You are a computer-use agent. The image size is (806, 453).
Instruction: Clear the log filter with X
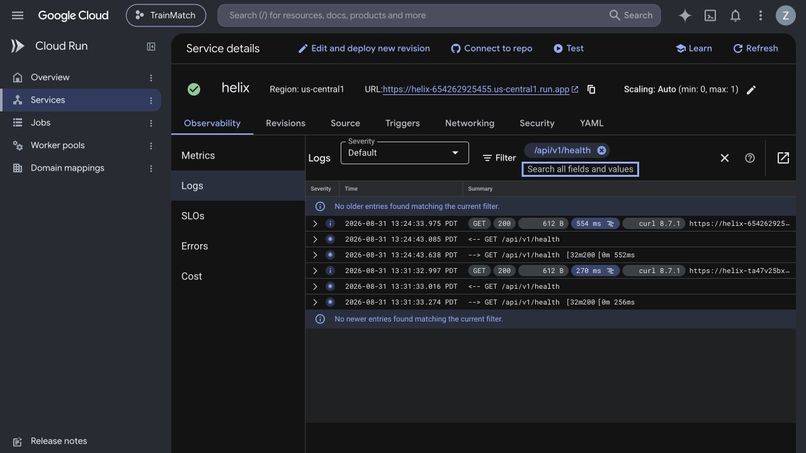724,158
